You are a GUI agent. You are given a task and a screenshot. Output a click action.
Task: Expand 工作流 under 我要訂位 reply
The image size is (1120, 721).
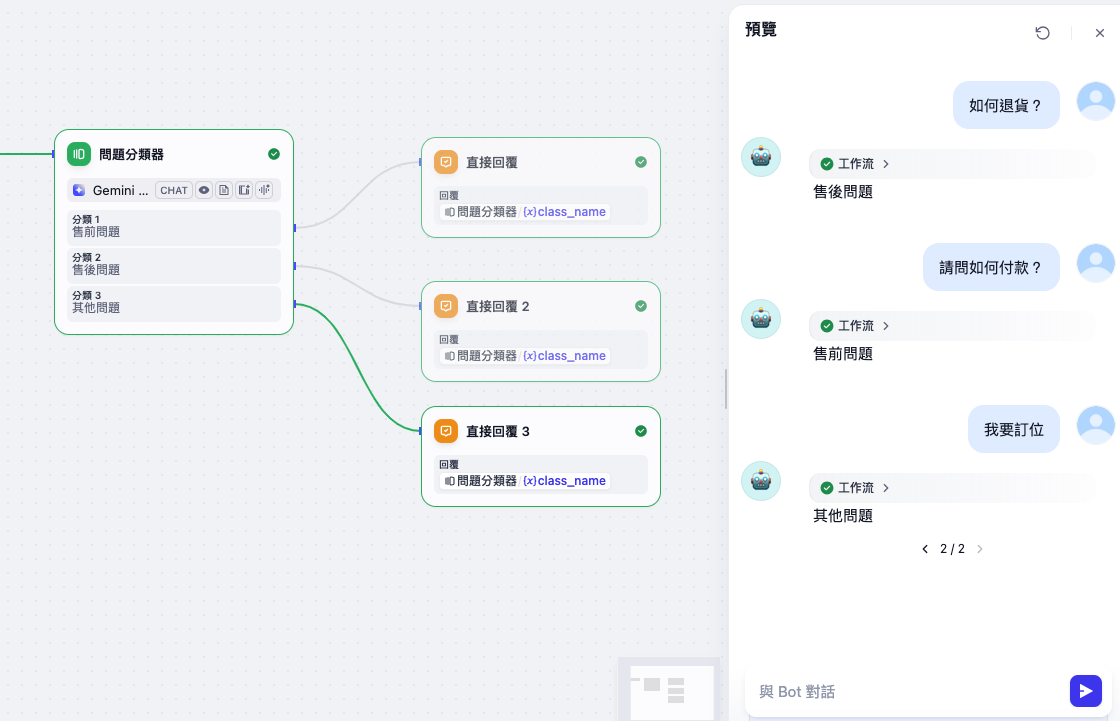point(855,488)
